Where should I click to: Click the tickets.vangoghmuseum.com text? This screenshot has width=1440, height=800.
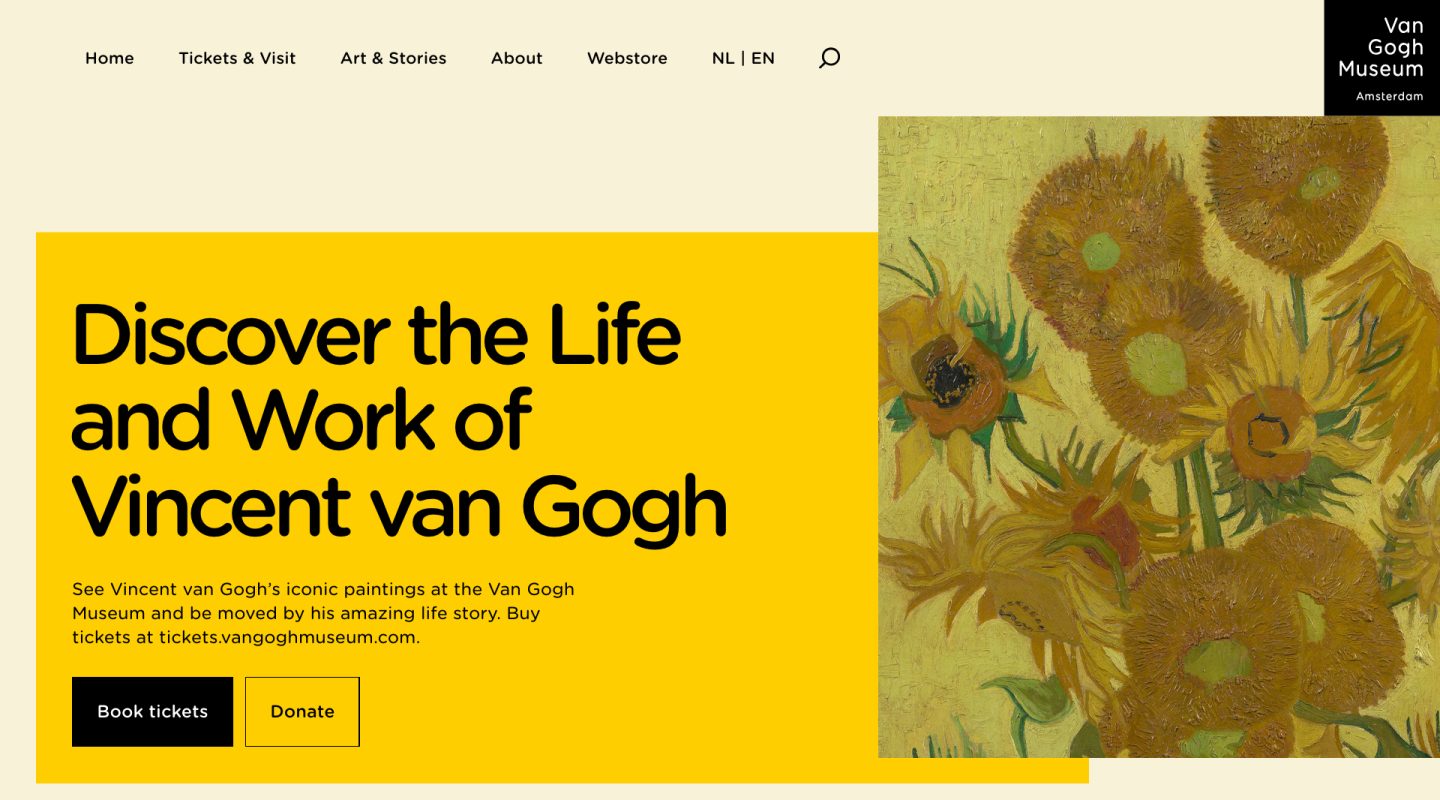[x=289, y=637]
